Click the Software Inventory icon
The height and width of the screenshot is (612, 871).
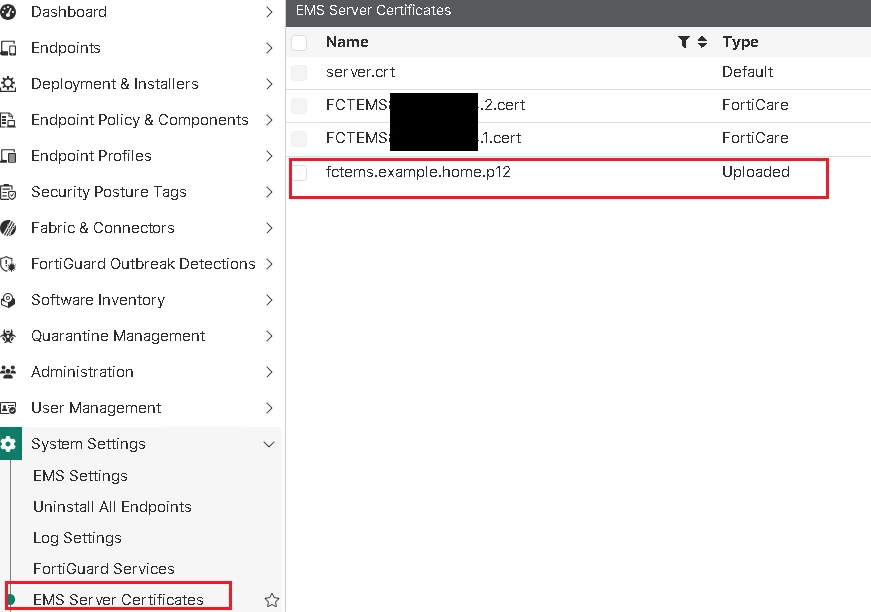click(x=8, y=300)
